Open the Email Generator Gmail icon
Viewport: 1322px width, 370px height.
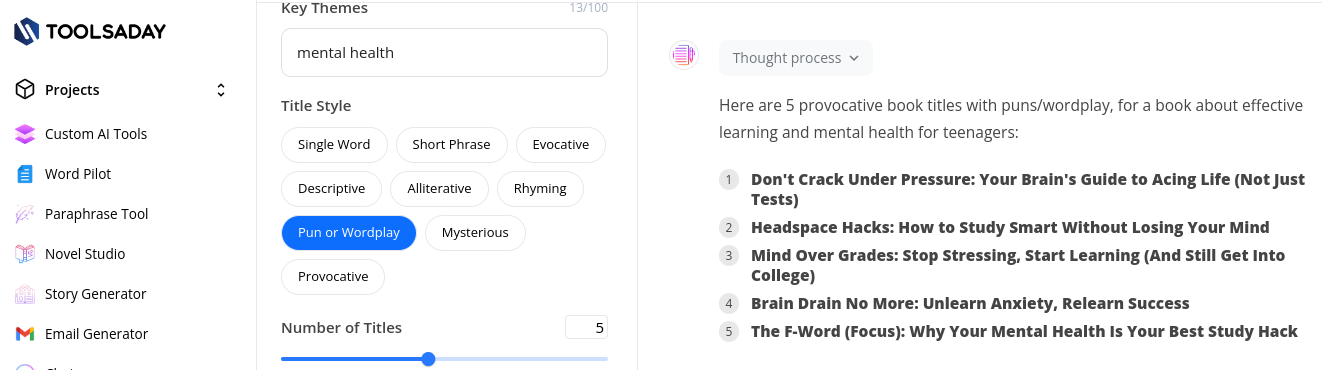pyautogui.click(x=25, y=334)
